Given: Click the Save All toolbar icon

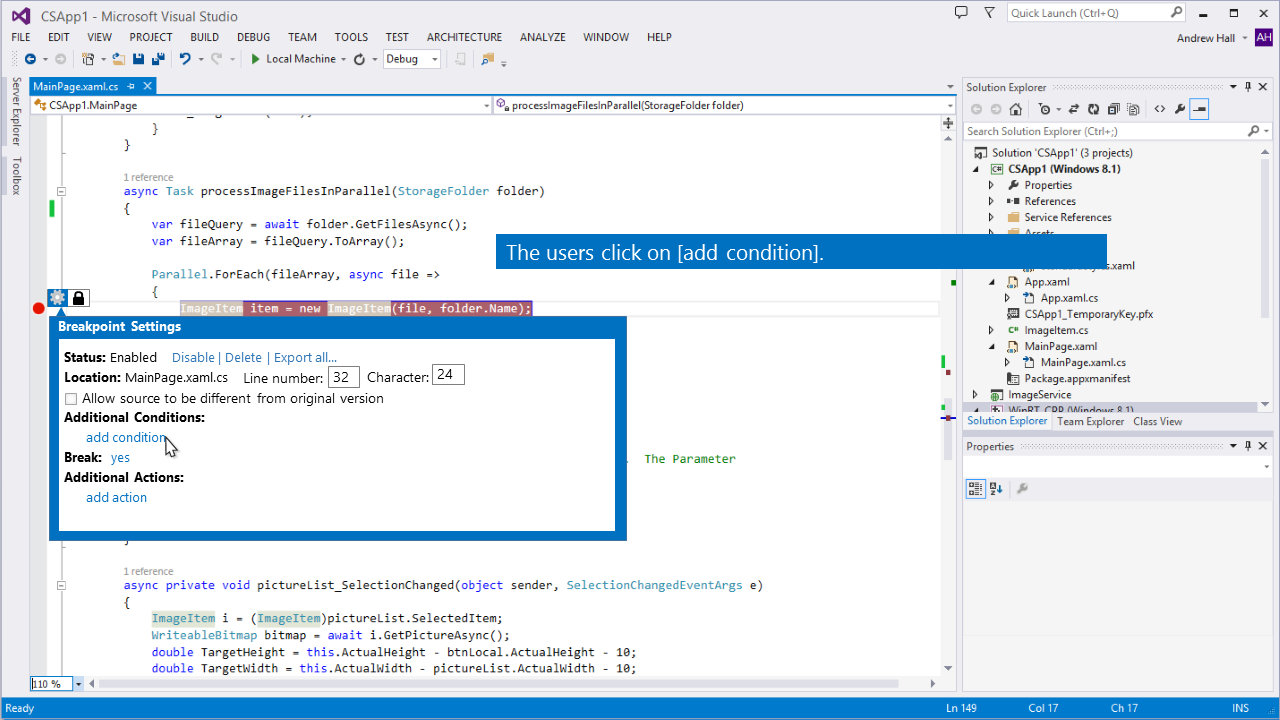Looking at the screenshot, I should tap(158, 59).
